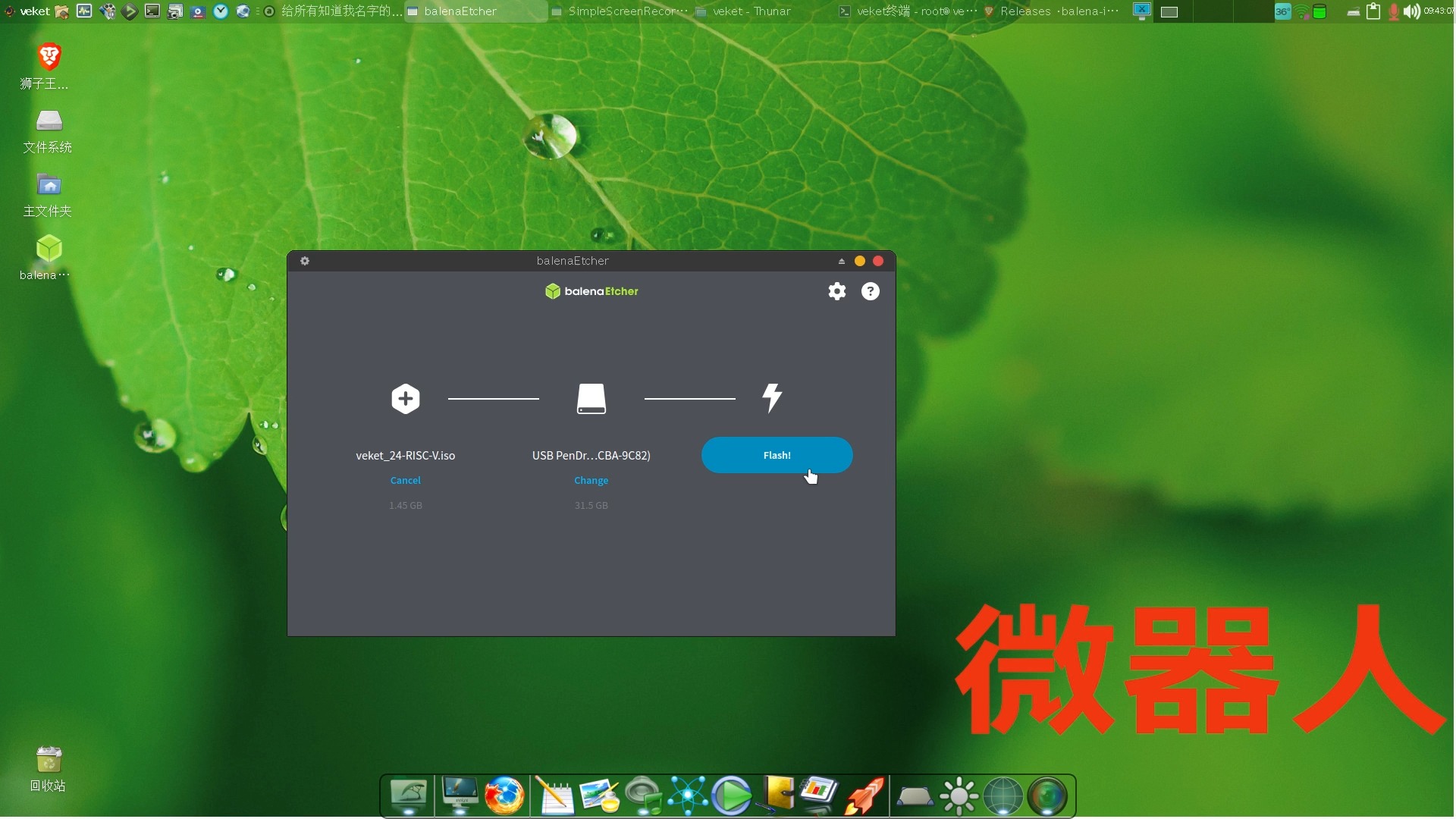
Task: Switch to veket终端 terminal taskbar entry
Action: pos(907,11)
